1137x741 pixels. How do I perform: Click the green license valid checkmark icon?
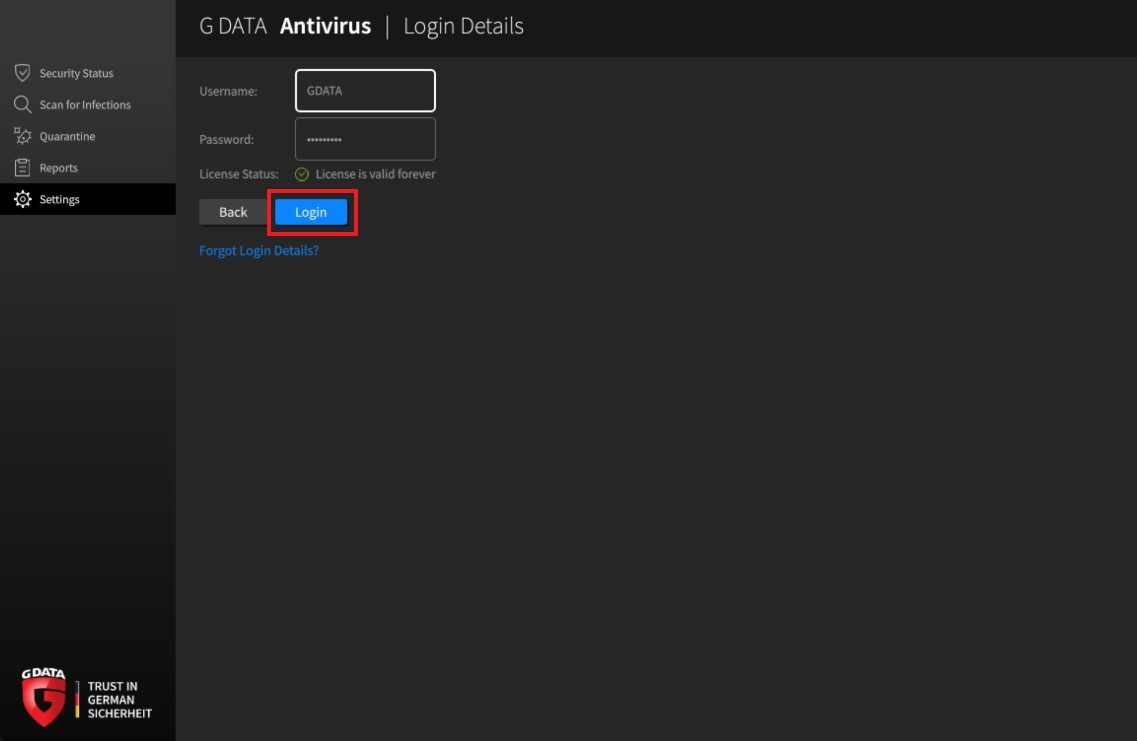[302, 174]
